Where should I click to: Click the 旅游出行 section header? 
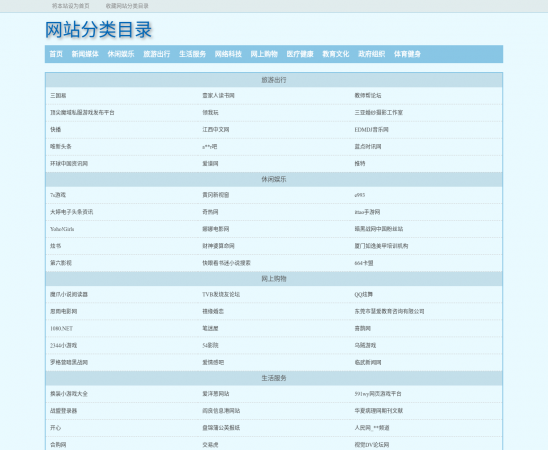click(274, 80)
